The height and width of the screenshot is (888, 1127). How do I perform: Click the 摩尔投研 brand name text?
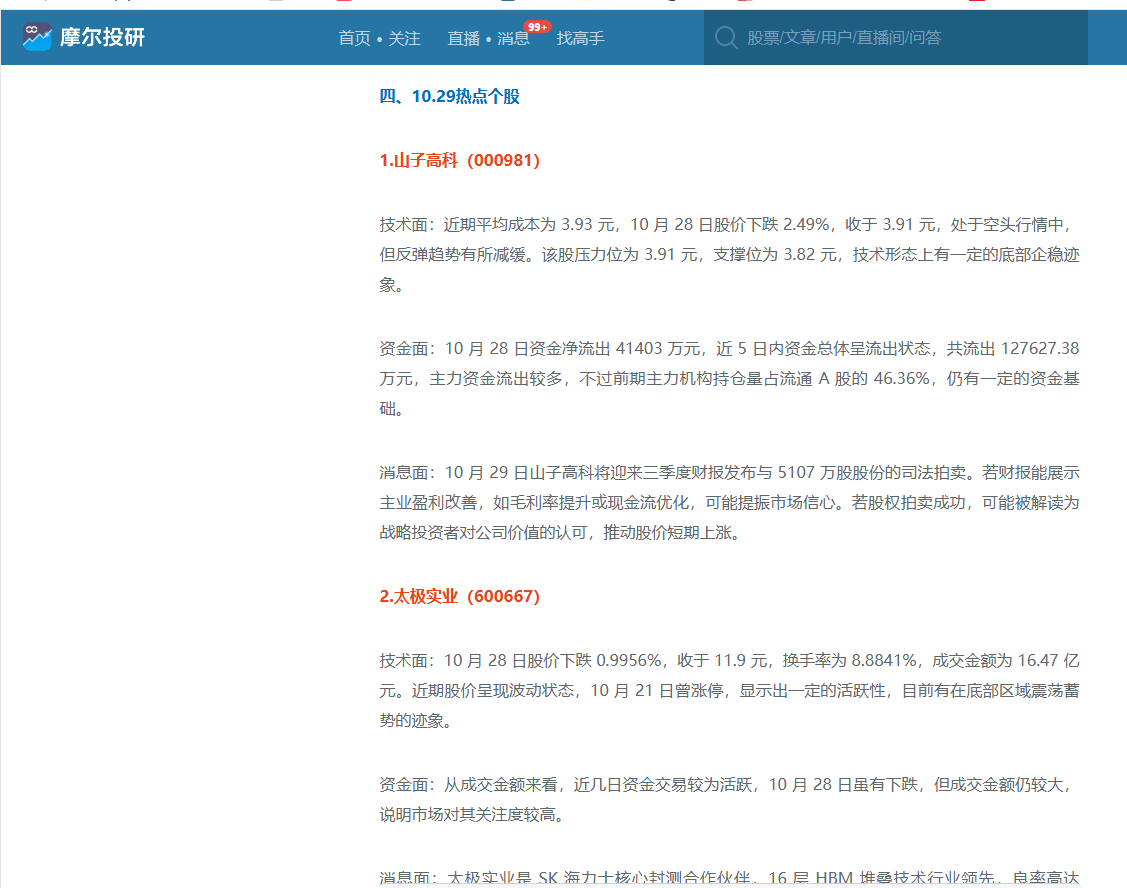(102, 38)
